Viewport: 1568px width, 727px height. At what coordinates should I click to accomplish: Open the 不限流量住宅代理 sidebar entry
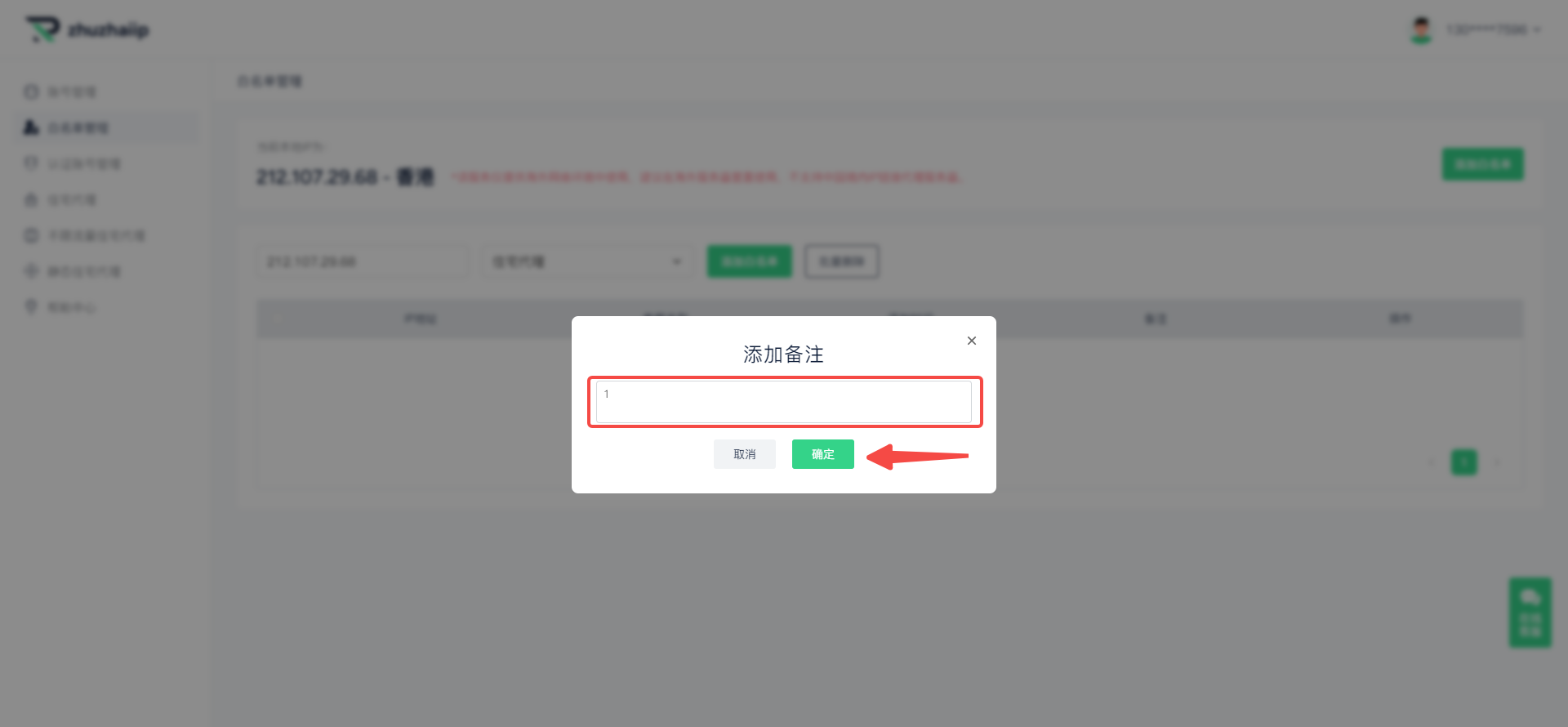[x=85, y=235]
